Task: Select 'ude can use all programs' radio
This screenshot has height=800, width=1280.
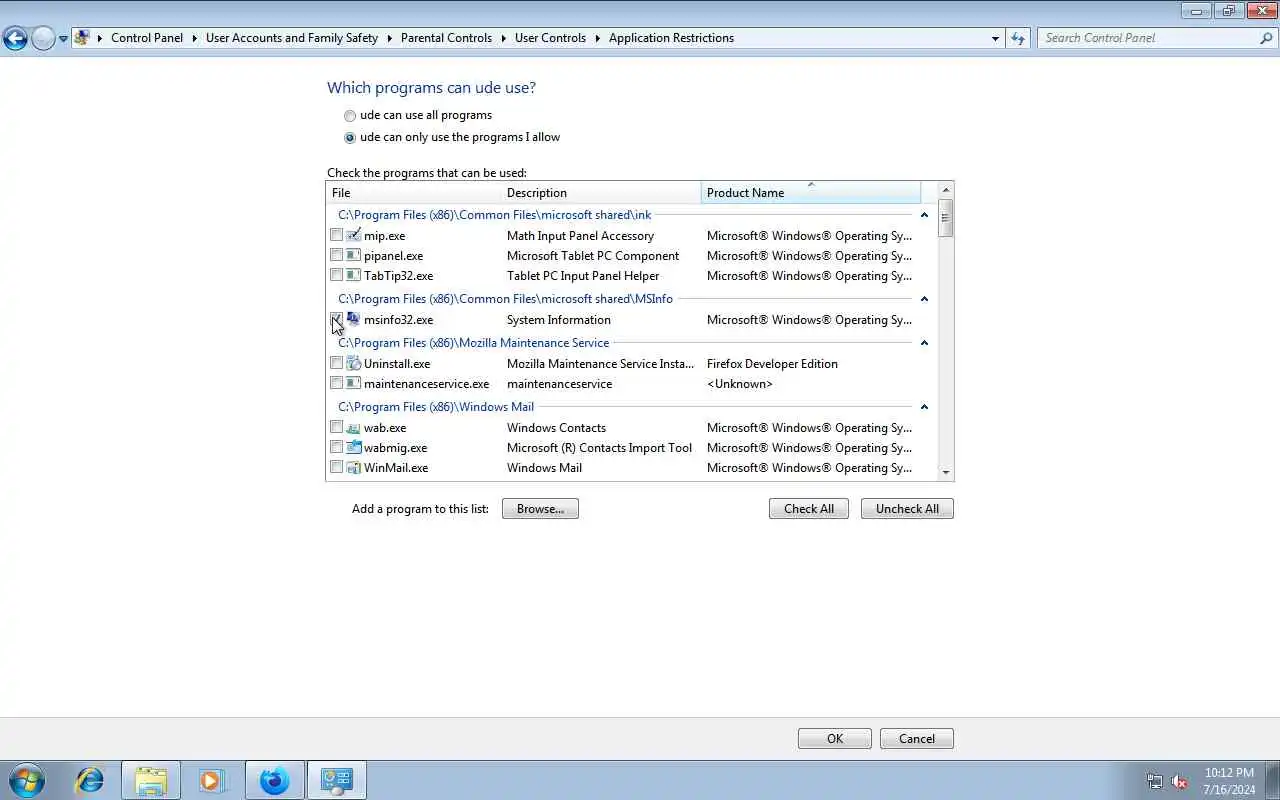Action: coord(350,116)
